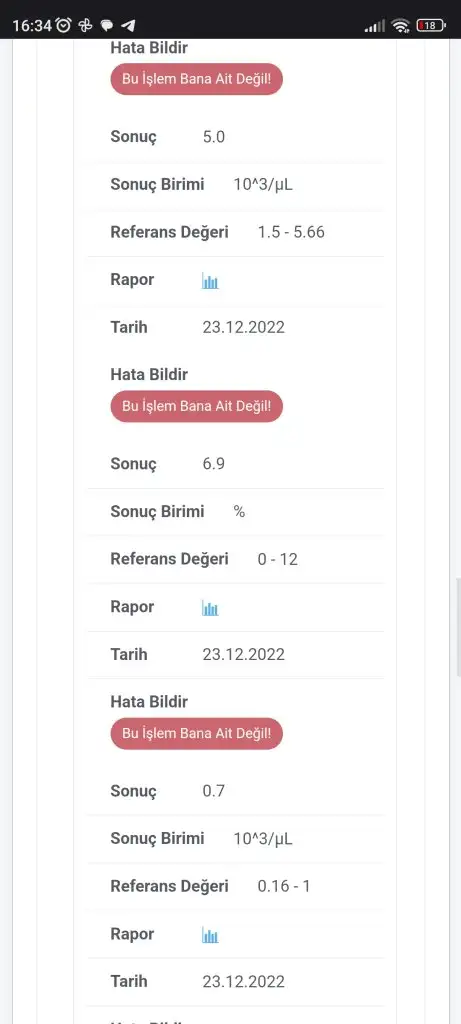Click 'Bu İşlem Bana Ait Değil!' above result 6.9
This screenshot has width=461, height=1024.
197,406
